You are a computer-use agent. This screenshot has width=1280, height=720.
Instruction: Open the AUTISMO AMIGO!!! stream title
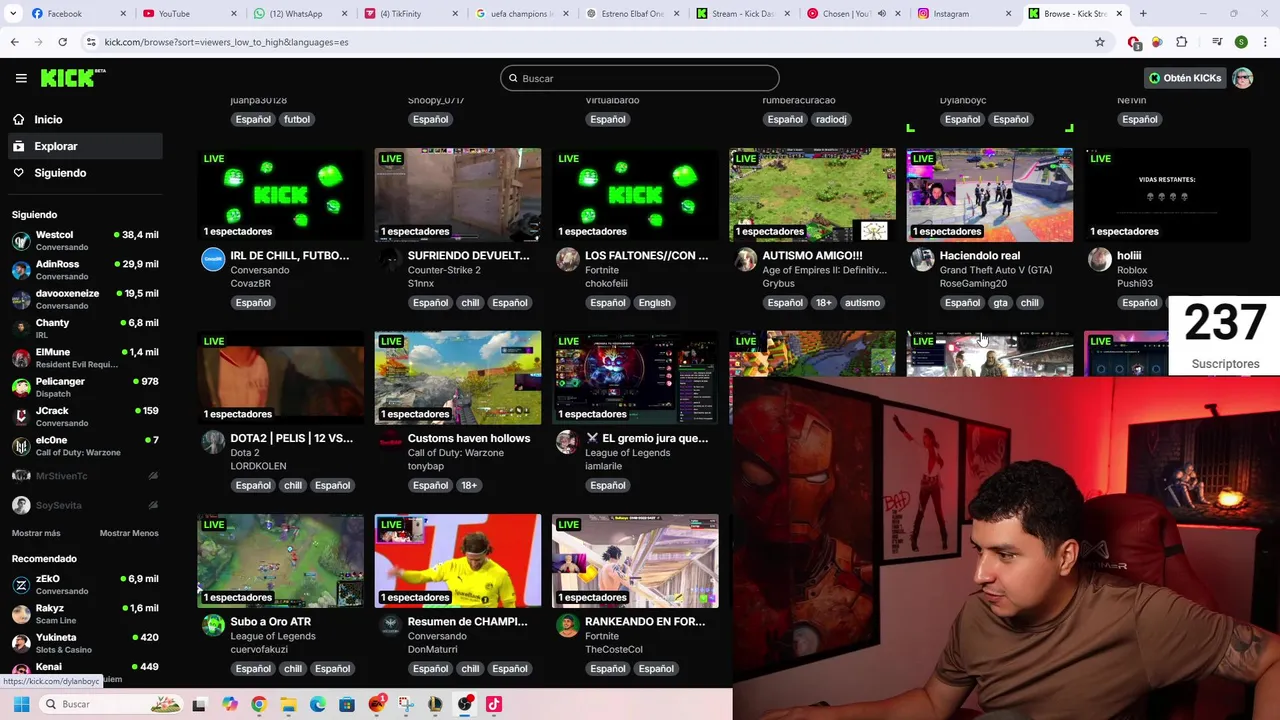[812, 256]
